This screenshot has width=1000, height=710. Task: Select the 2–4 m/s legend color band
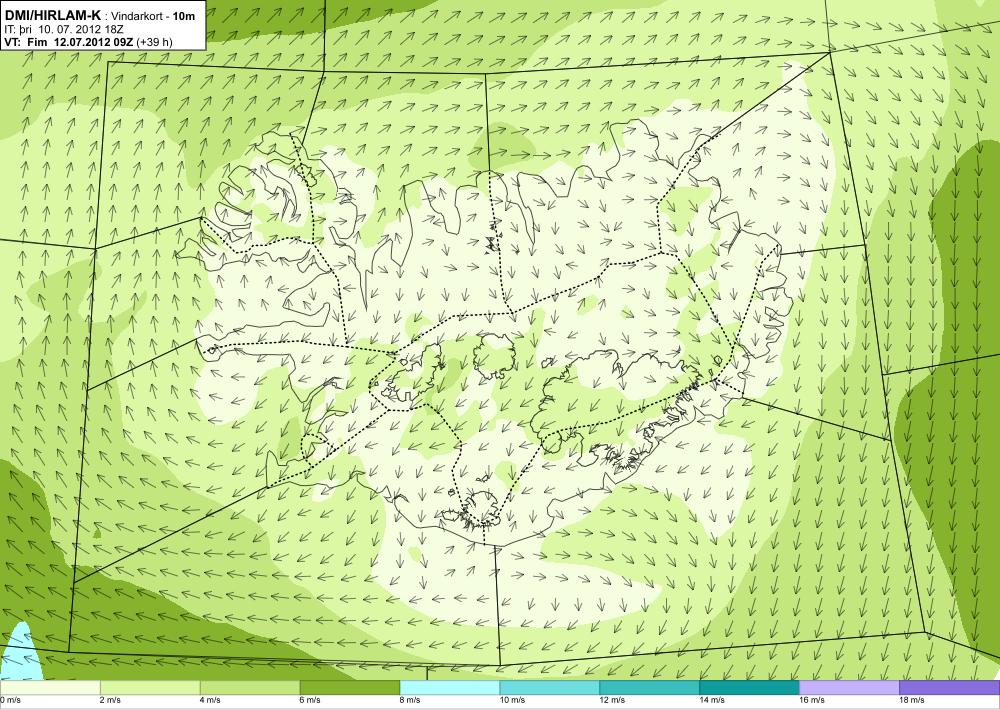coord(150,688)
